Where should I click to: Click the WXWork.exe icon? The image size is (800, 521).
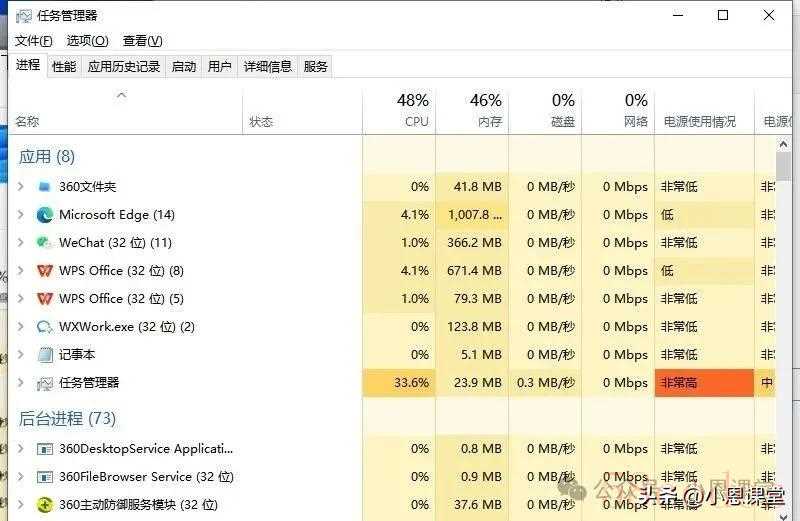(44, 327)
